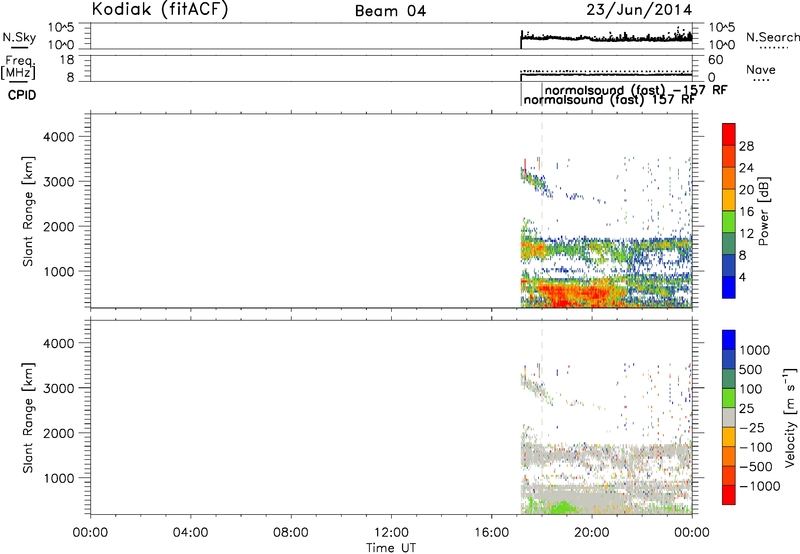Pick the velocity segment between 500 and 1000
800x554 pixels.
pos(729,359)
